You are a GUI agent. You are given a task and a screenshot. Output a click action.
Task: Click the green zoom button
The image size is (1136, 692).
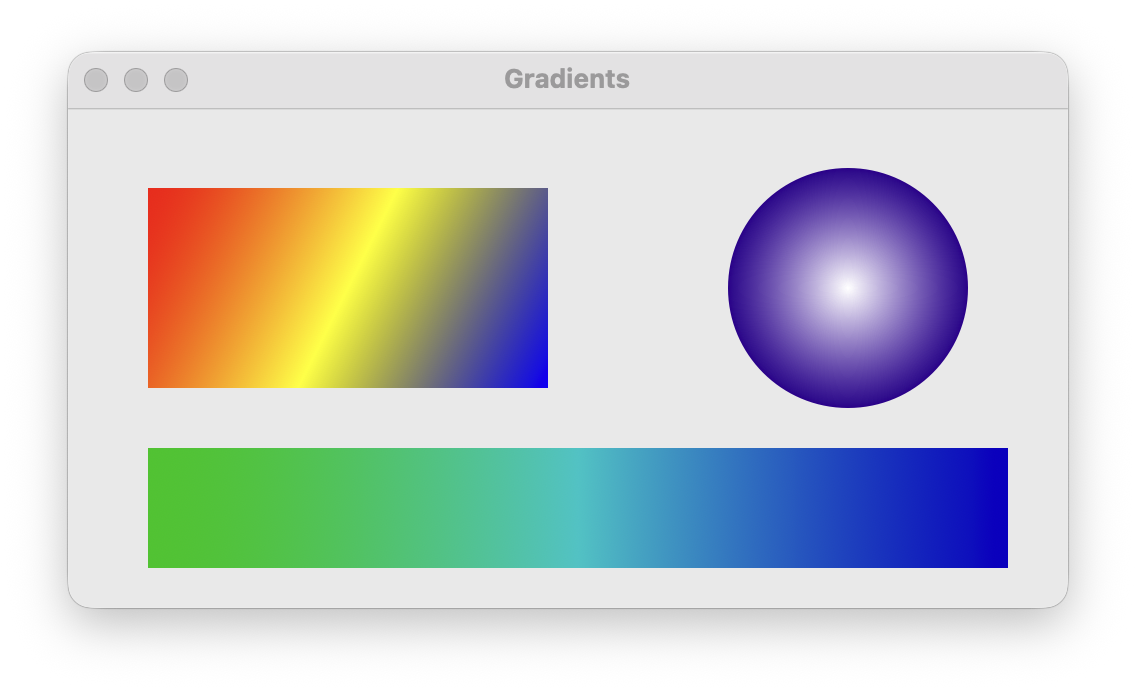(x=177, y=79)
